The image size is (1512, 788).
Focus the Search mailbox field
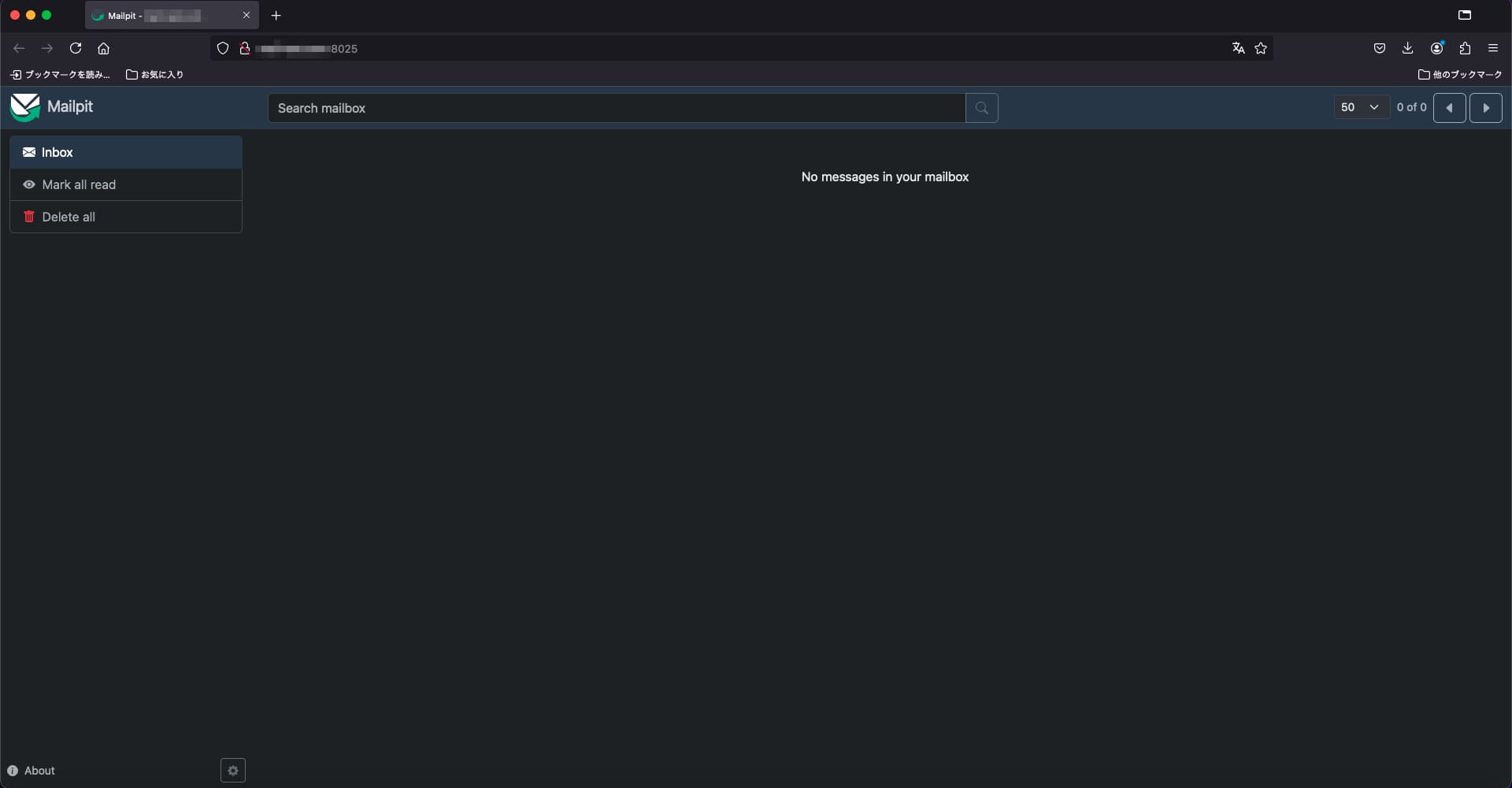click(616, 108)
